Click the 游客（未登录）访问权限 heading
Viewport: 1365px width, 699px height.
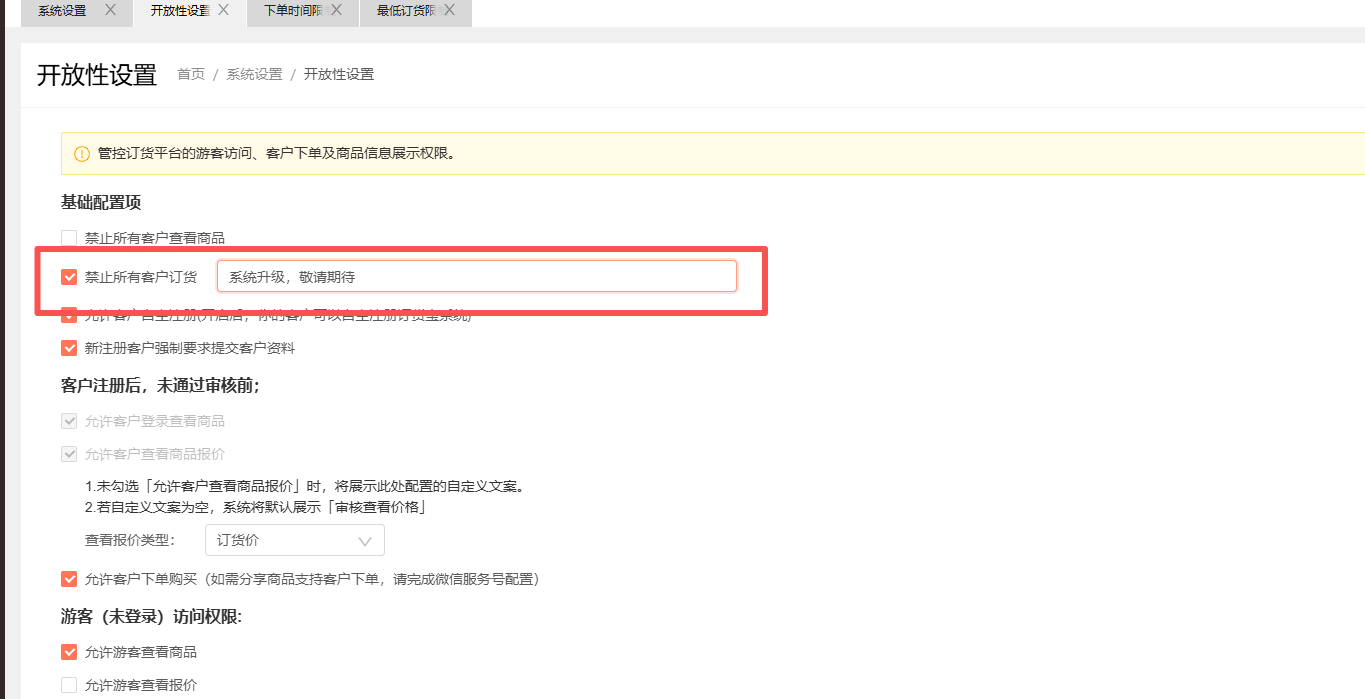click(151, 616)
